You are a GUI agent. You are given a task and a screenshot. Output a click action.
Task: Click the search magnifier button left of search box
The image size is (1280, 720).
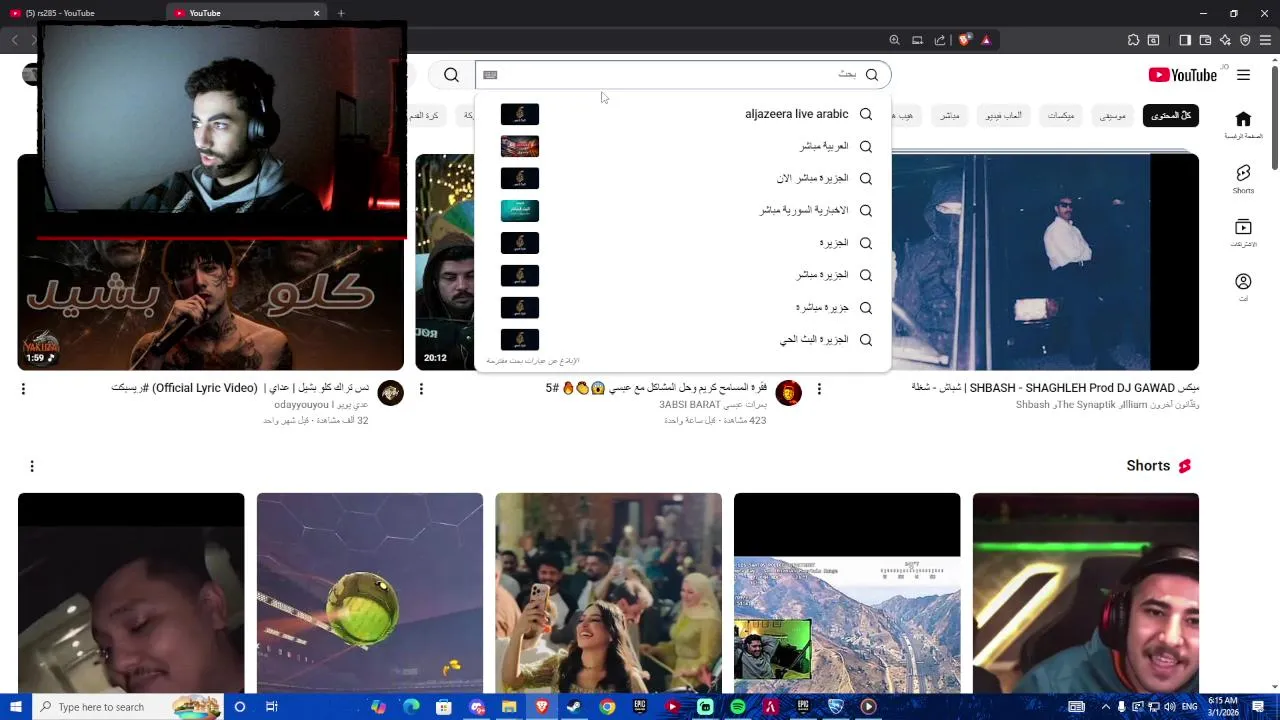pos(451,75)
